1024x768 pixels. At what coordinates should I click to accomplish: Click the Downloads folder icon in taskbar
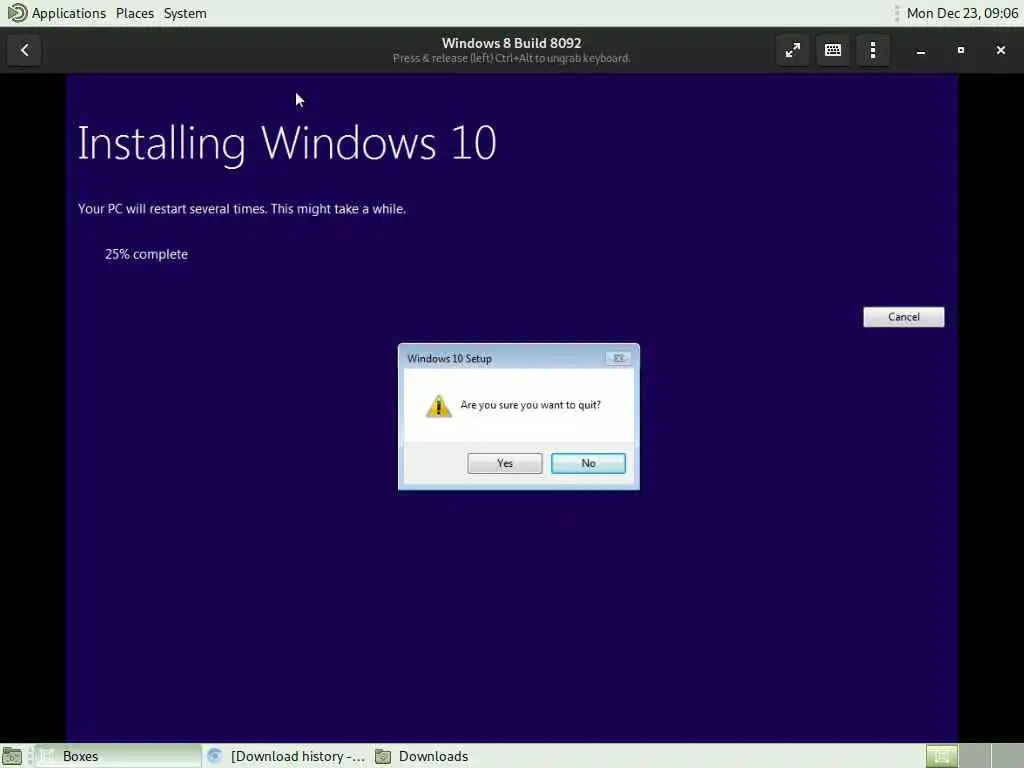[x=383, y=756]
